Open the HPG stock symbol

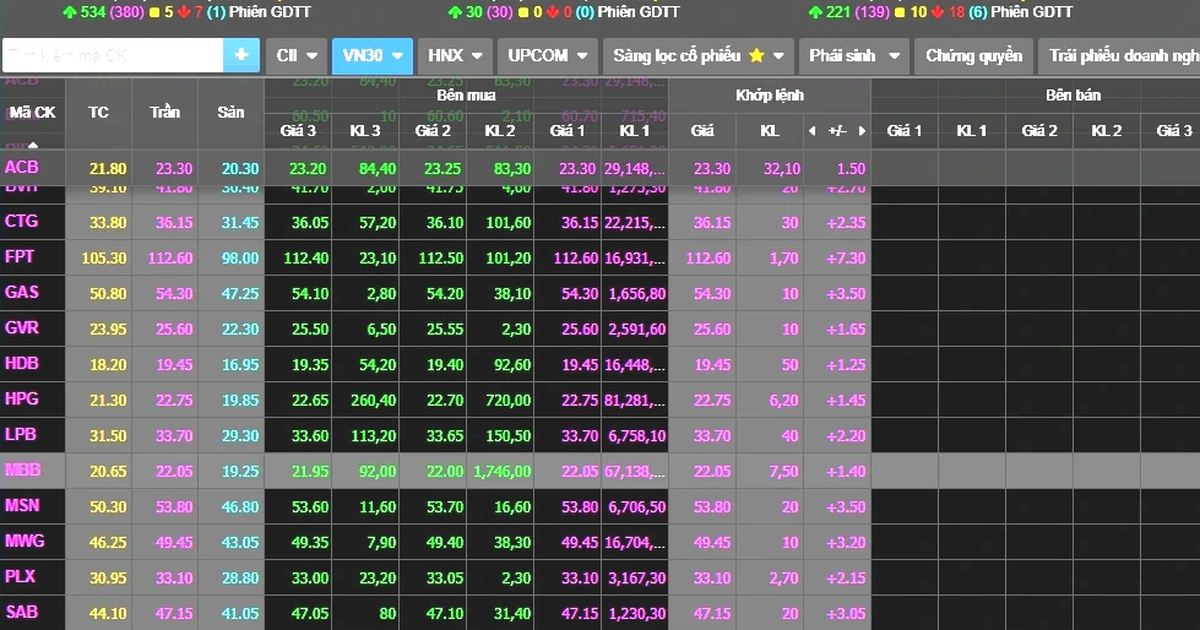tap(21, 399)
